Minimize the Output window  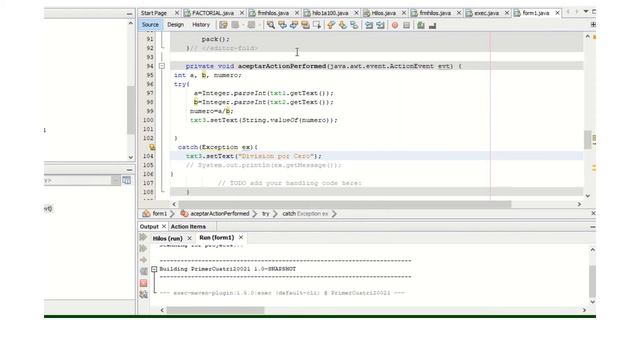coord(593,227)
